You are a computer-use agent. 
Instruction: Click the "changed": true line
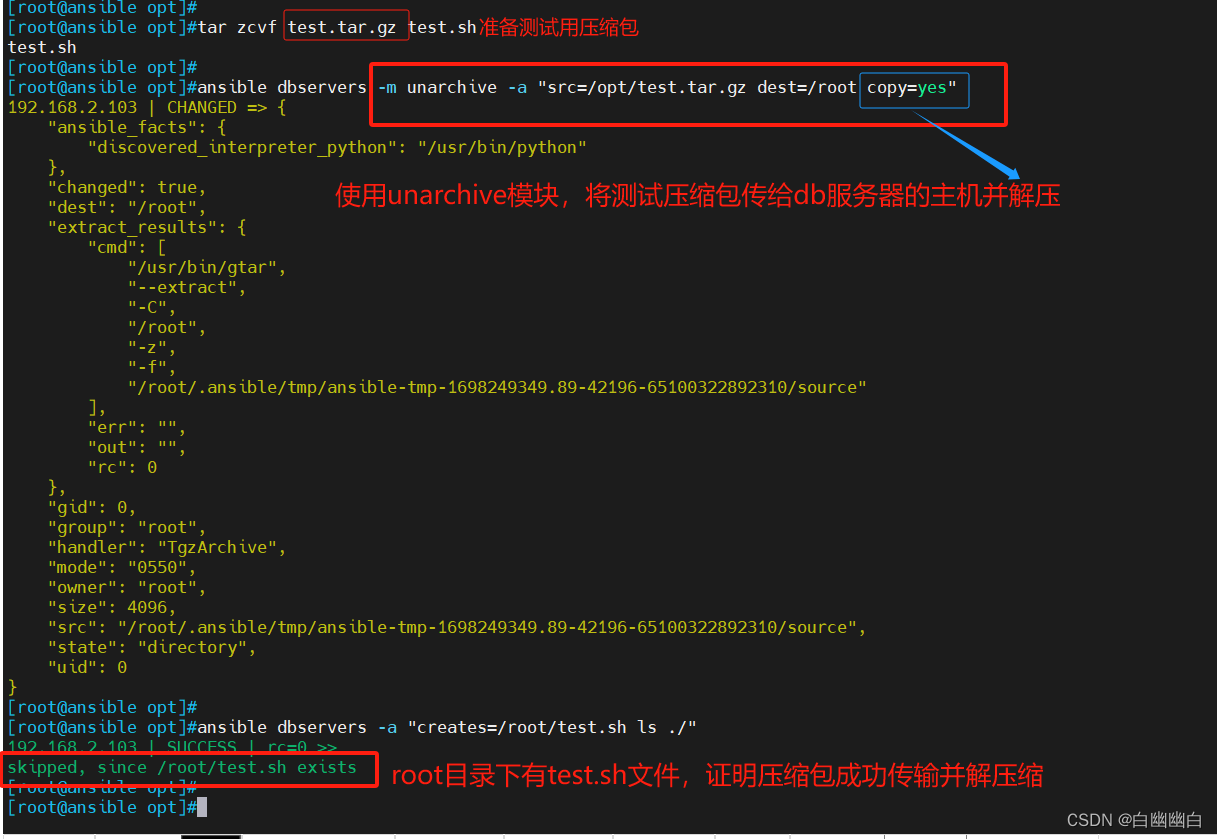coord(126,187)
